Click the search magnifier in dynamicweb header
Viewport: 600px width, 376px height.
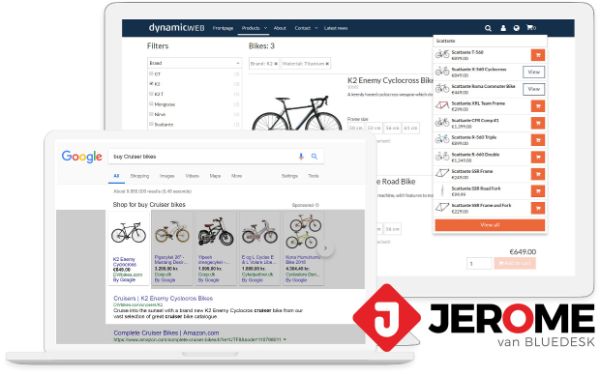click(x=488, y=28)
